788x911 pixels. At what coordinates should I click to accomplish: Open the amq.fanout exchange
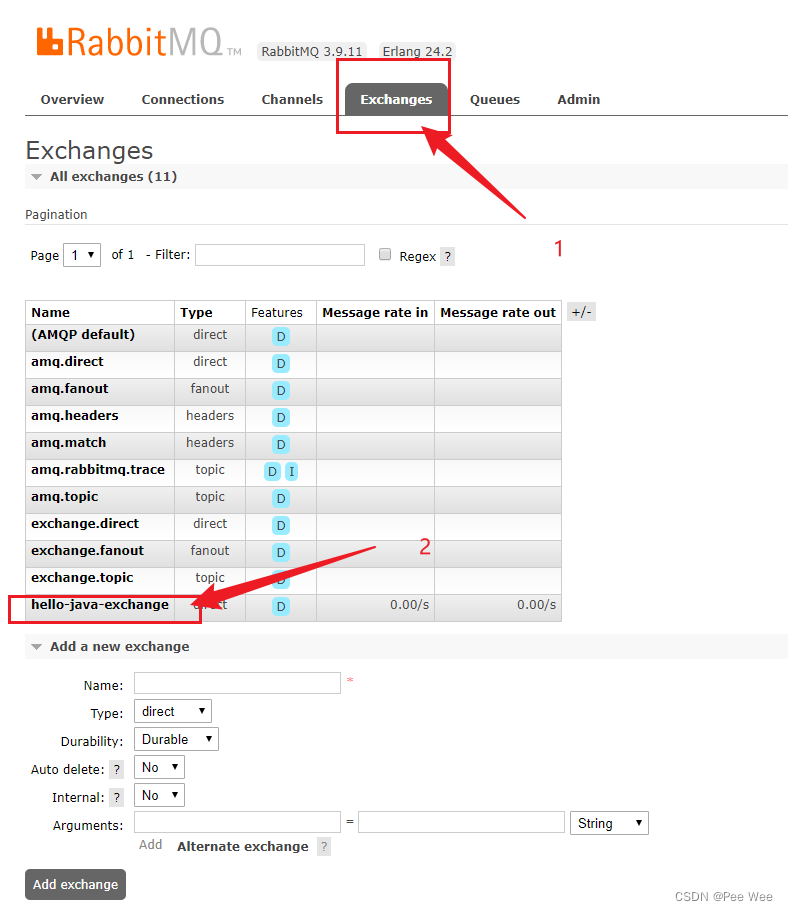click(70, 389)
